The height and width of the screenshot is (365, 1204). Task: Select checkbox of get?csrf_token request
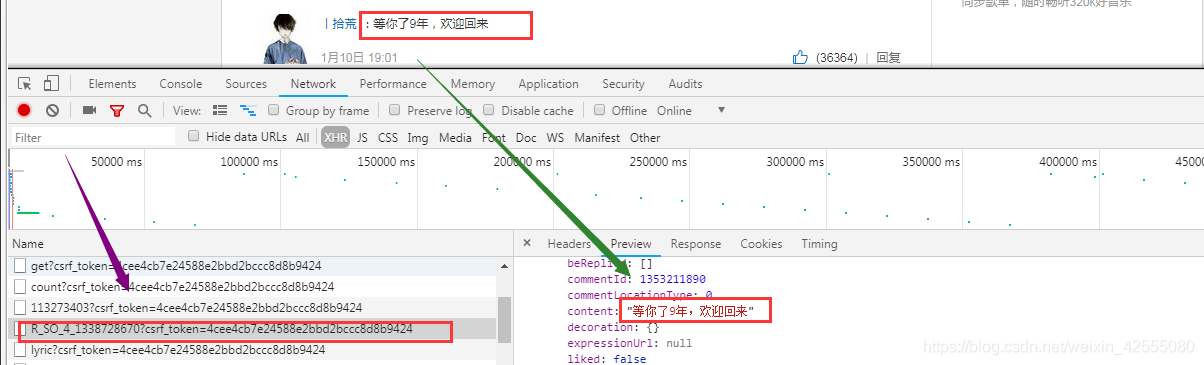(x=21, y=266)
